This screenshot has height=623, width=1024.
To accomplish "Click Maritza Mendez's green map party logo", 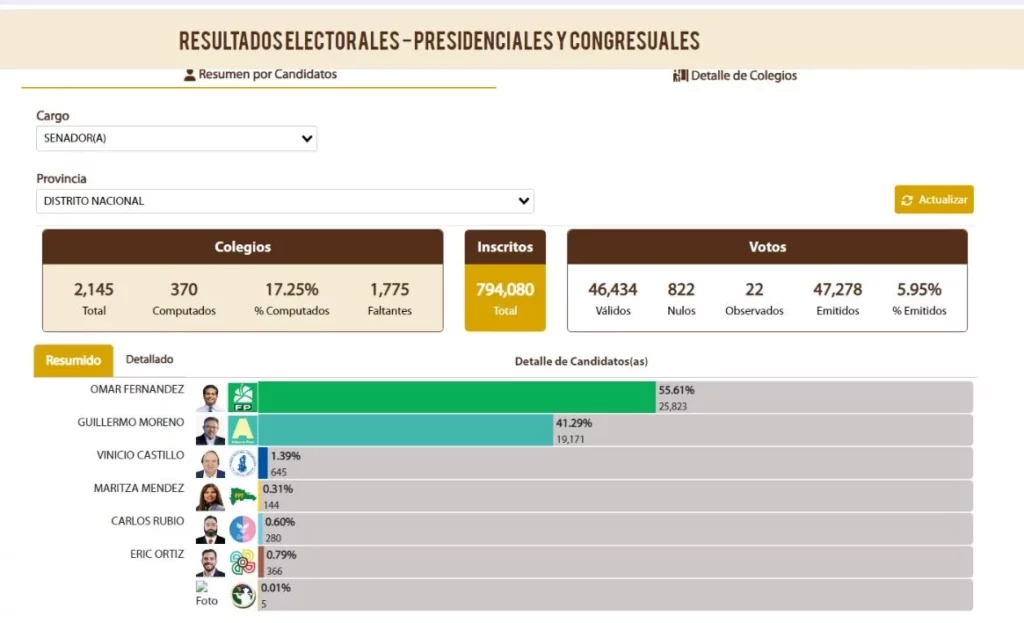I will 243,496.
